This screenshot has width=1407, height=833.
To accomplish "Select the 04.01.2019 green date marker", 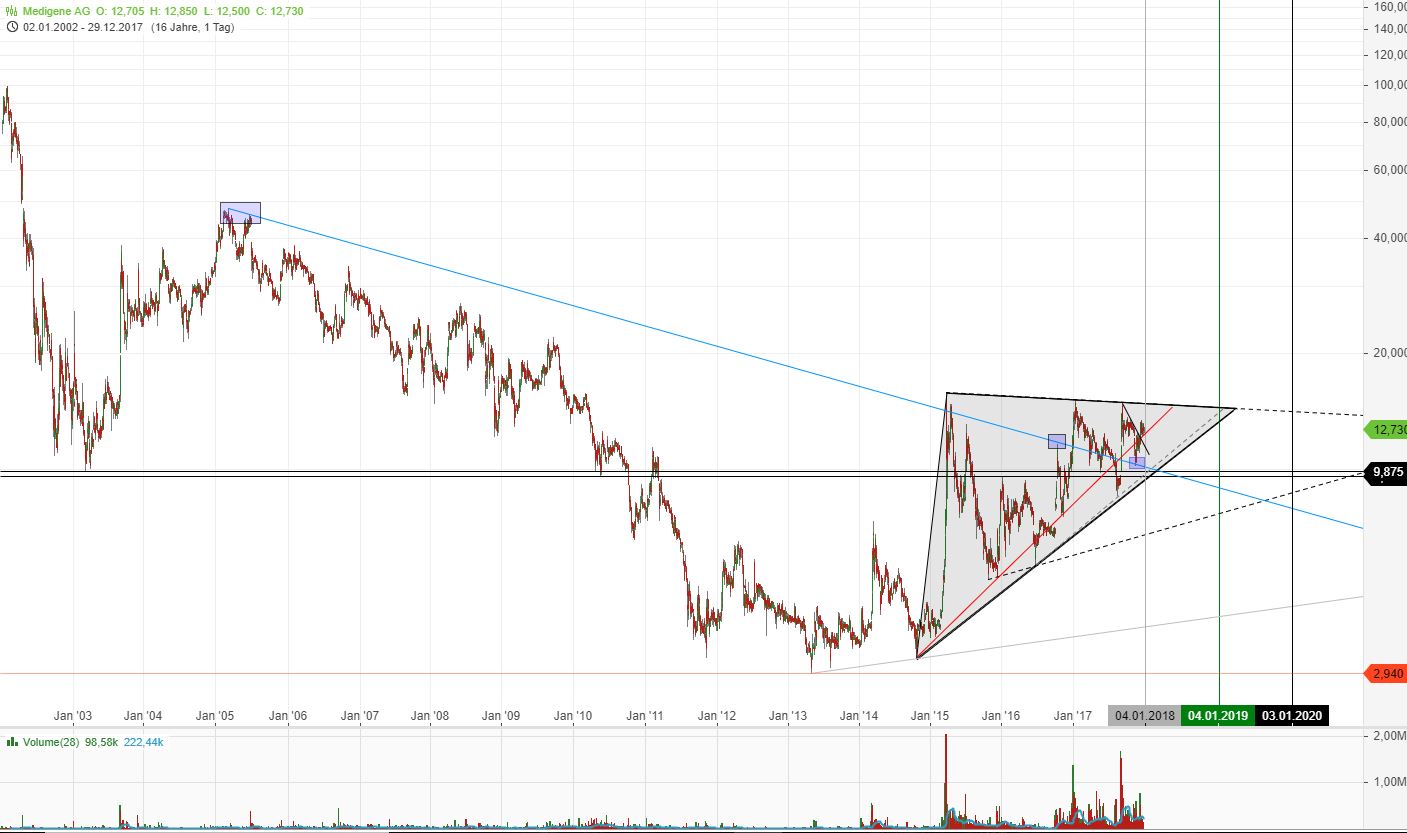I will 1216,715.
